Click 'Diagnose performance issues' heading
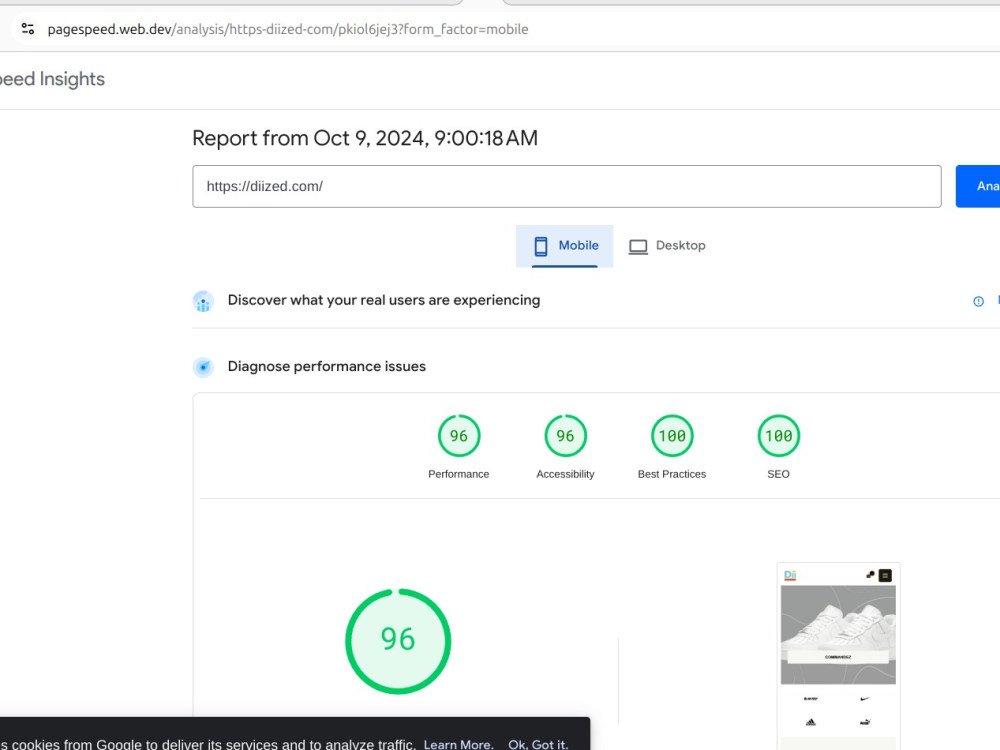1000x750 pixels. point(327,367)
